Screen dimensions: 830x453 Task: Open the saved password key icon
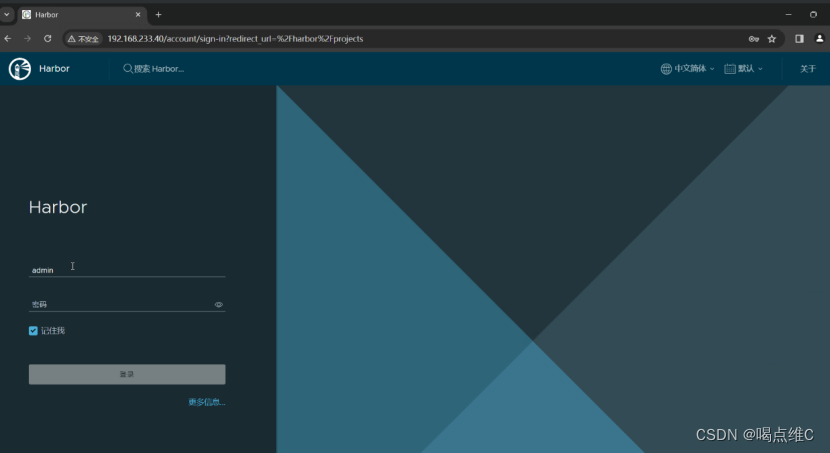(754, 39)
